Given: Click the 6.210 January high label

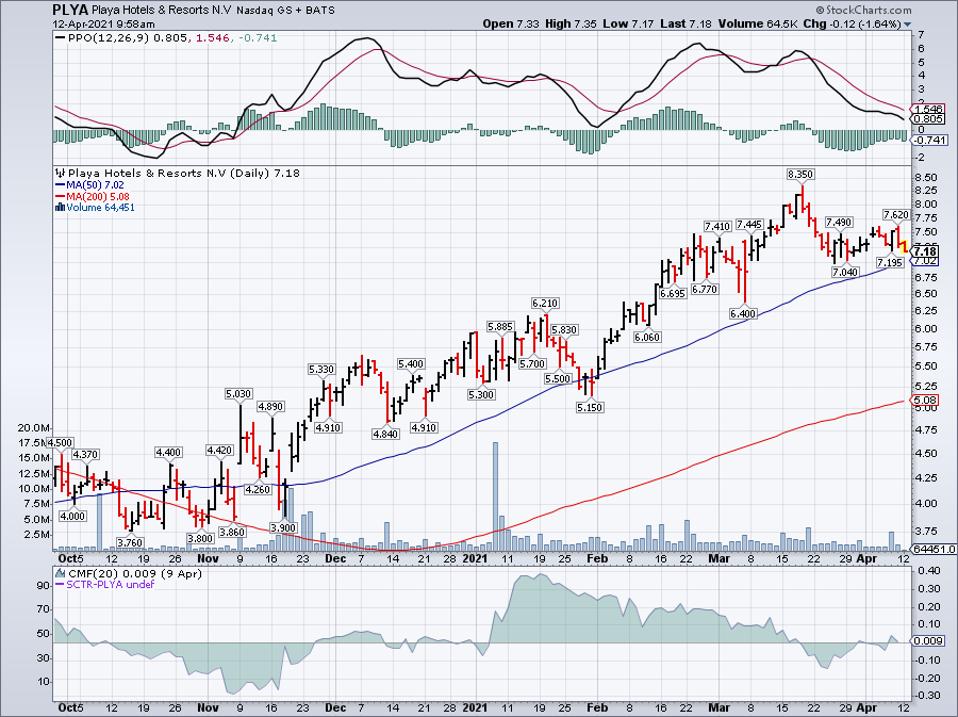Looking at the screenshot, I should click(545, 304).
